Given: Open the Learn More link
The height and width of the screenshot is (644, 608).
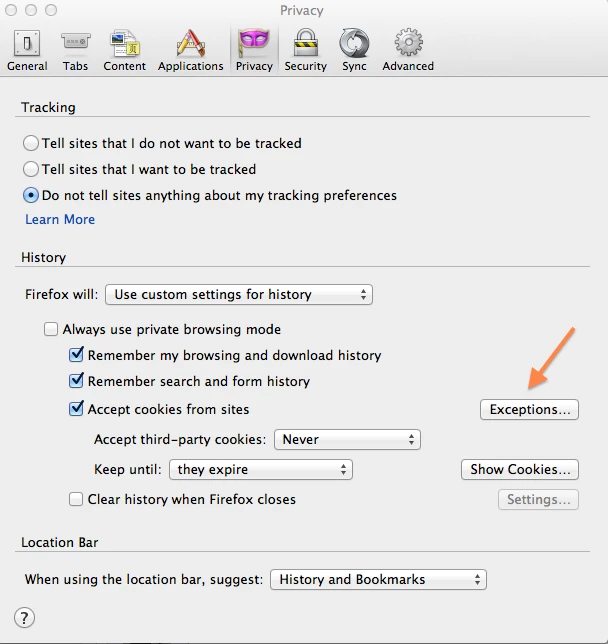Looking at the screenshot, I should pos(60,219).
